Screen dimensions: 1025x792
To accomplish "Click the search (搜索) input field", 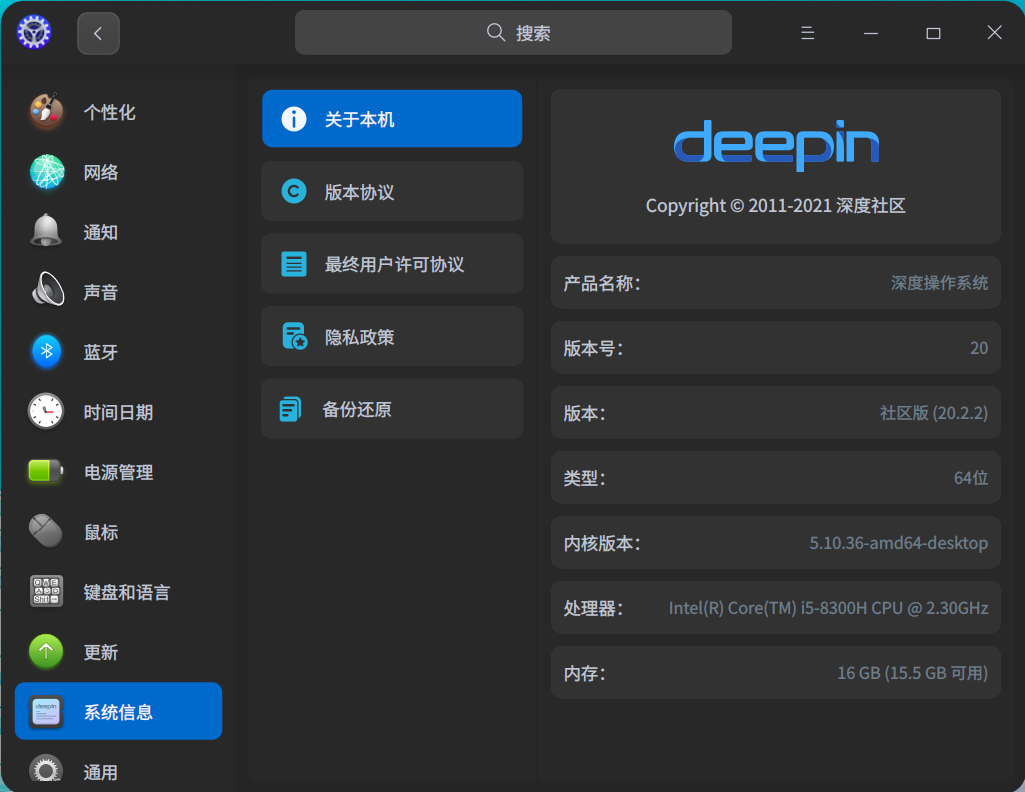I will [x=513, y=33].
